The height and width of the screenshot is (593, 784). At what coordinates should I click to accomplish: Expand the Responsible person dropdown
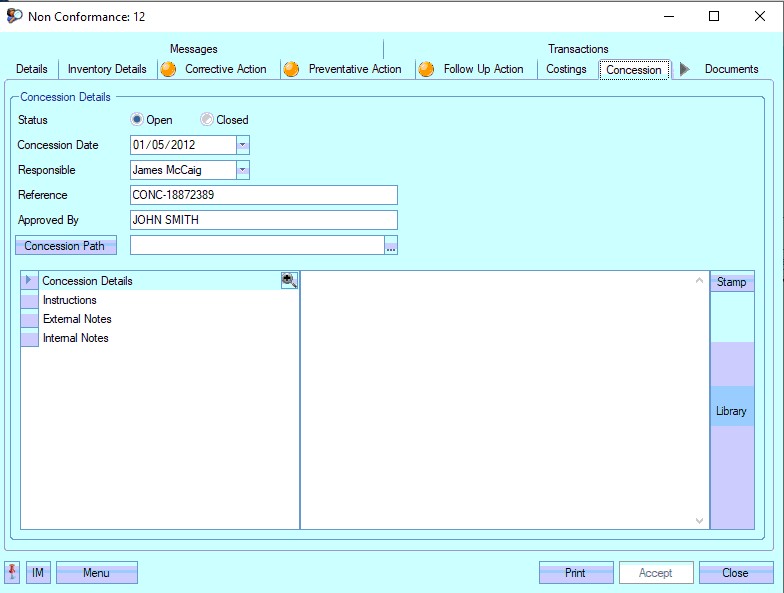coord(242,170)
